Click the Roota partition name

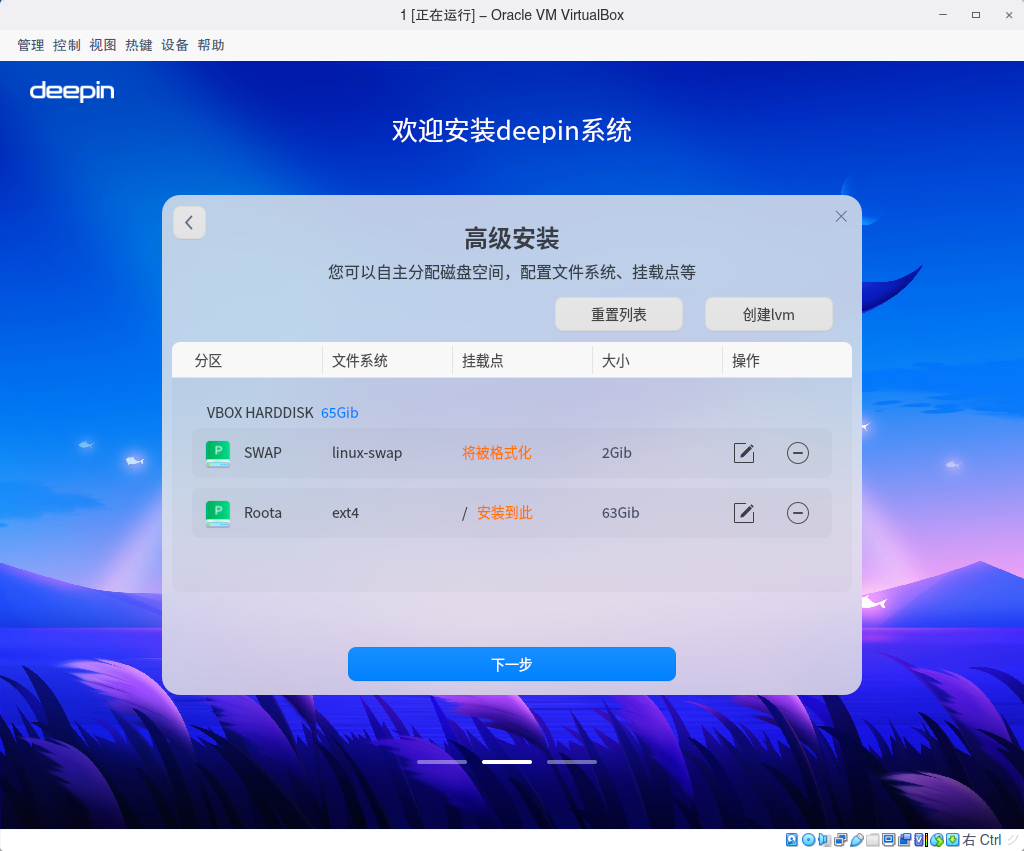click(x=263, y=513)
